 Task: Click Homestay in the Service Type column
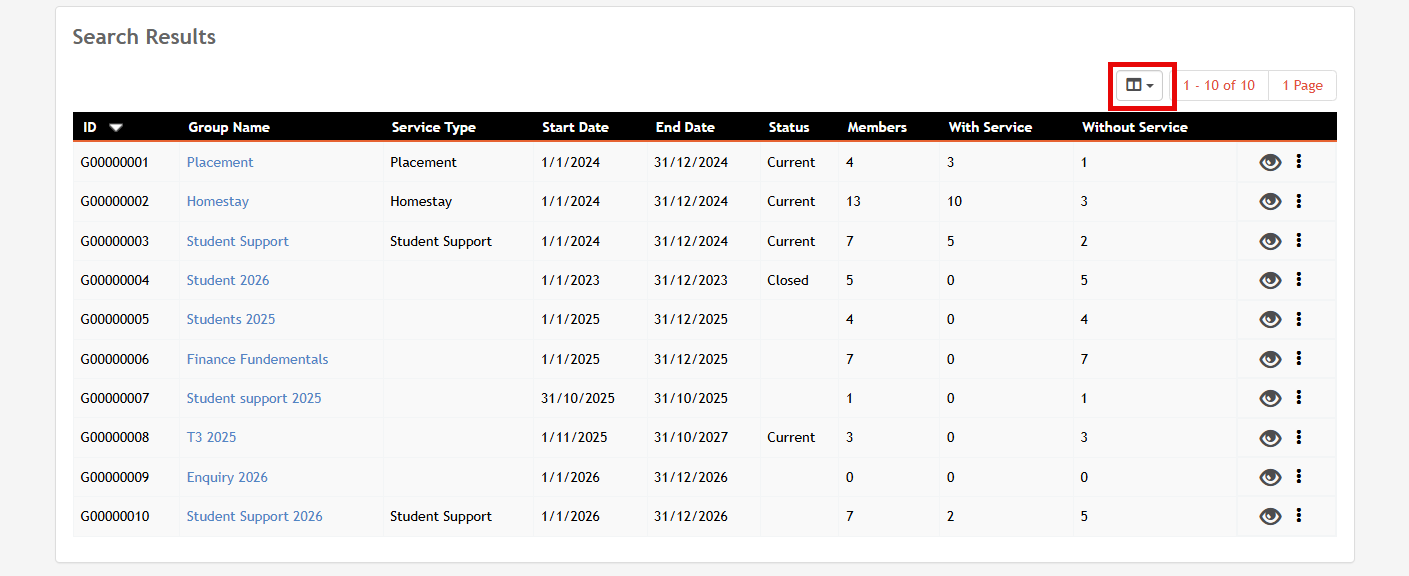[421, 201]
